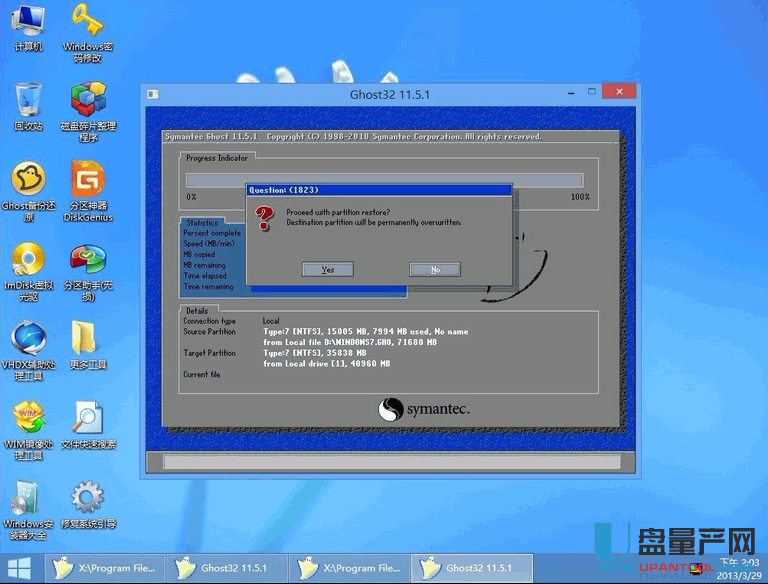Click the "MB remaining" statistics label
Image resolution: width=768 pixels, height=584 pixels.
click(205, 265)
